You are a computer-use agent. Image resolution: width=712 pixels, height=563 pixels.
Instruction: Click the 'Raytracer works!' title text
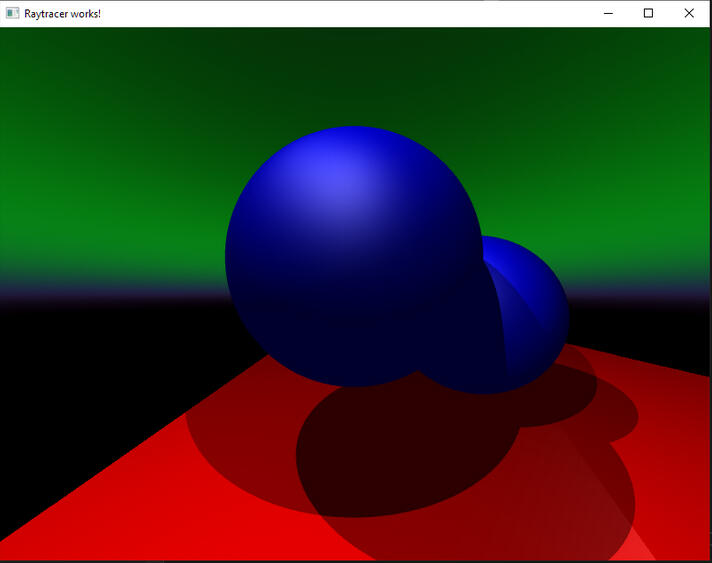(62, 14)
